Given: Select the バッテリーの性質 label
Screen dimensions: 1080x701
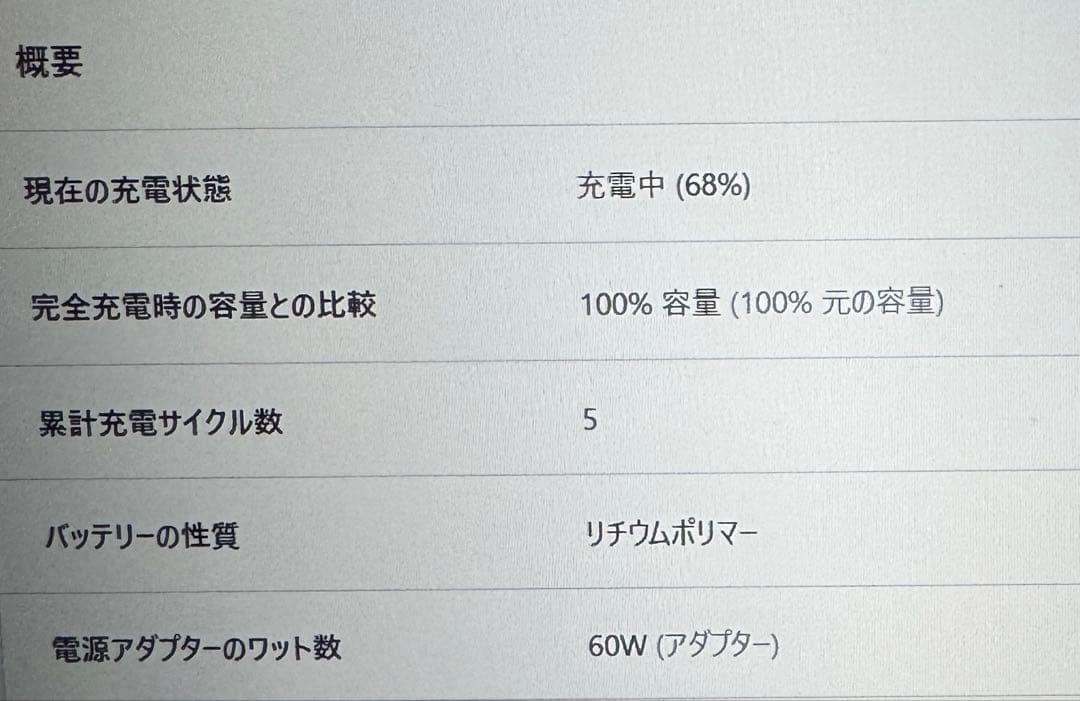Looking at the screenshot, I should [x=141, y=537].
